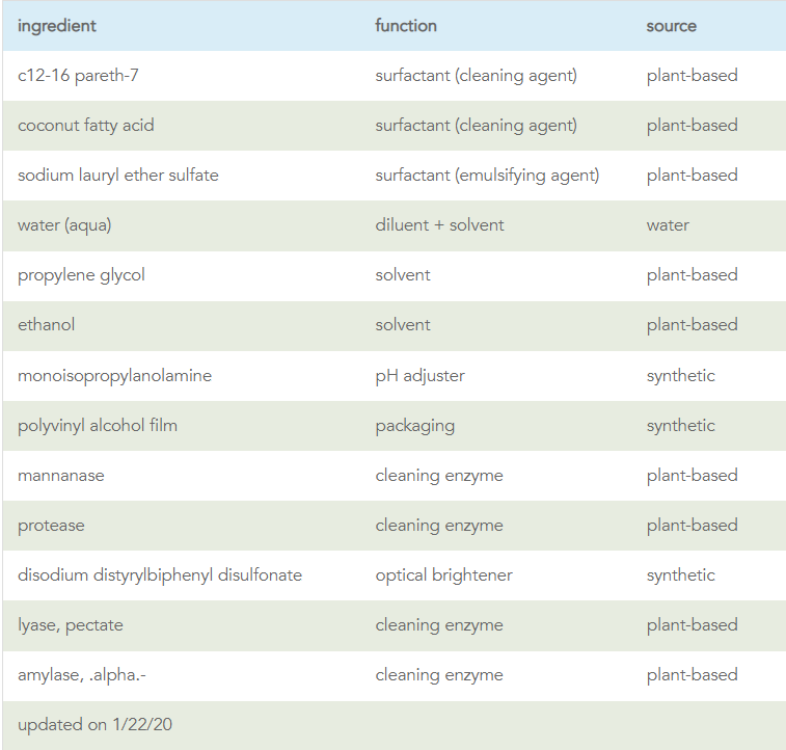Click 'plant-based' in the mannanase row
The width and height of the screenshot is (786, 750).
[x=692, y=476]
